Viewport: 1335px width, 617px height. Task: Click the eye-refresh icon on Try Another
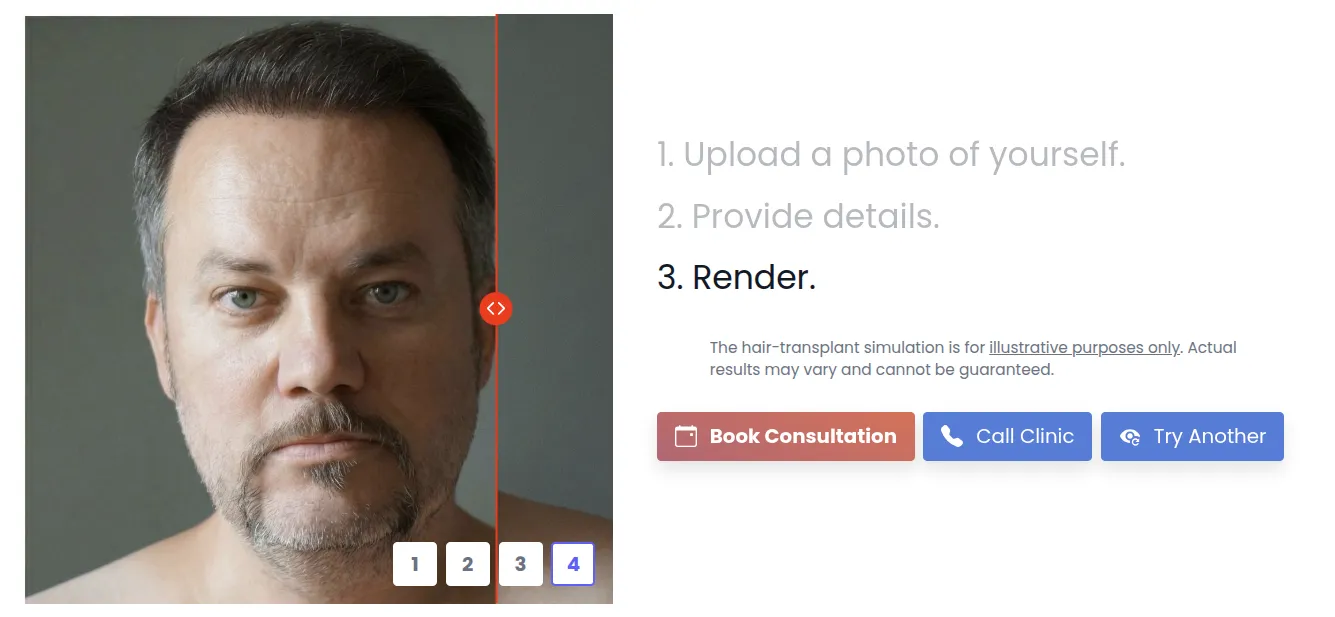click(x=1130, y=436)
